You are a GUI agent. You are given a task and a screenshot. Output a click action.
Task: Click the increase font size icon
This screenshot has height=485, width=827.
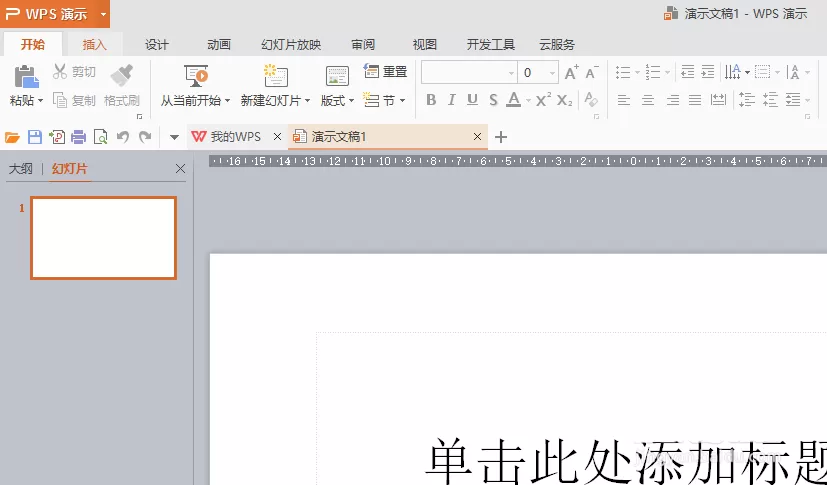571,72
